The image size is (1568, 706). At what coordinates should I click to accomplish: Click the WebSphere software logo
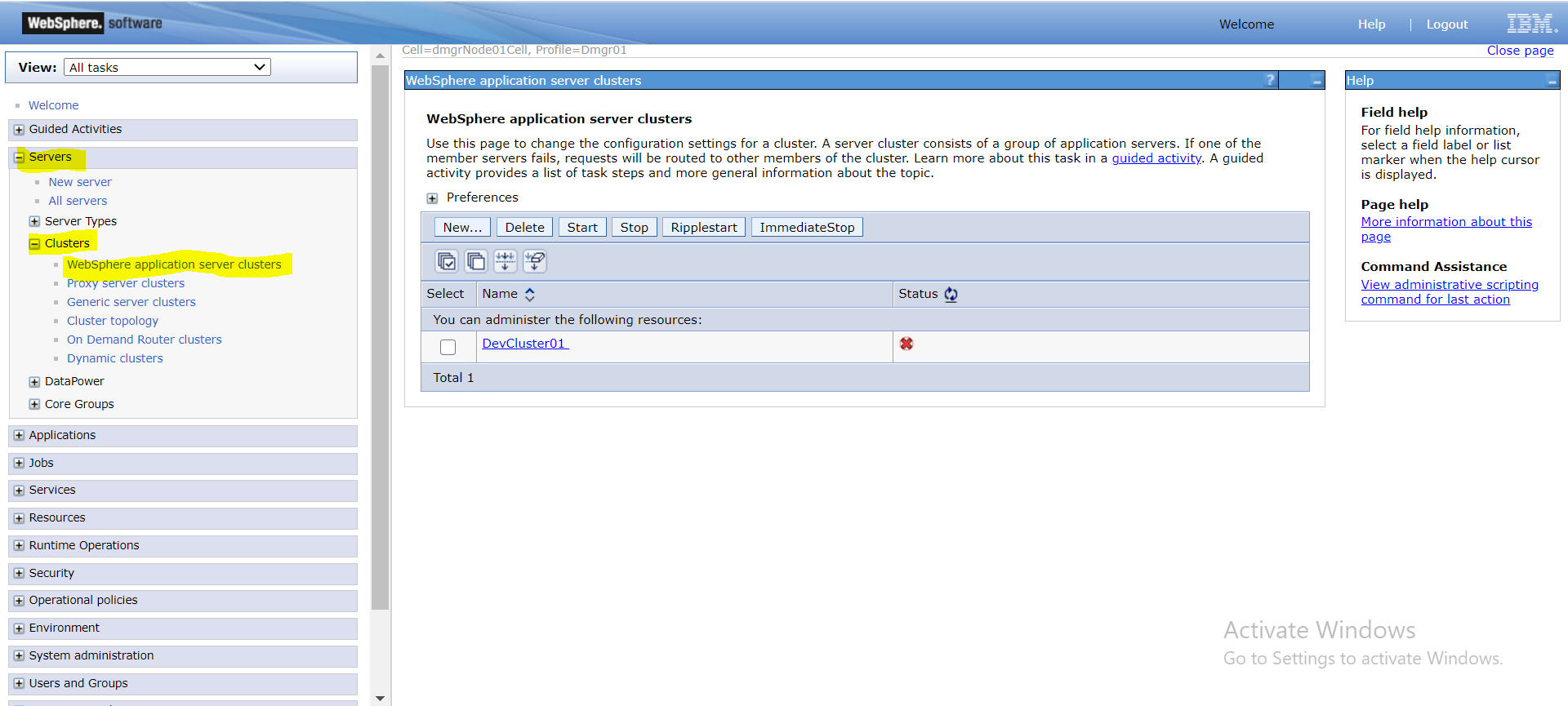(92, 23)
